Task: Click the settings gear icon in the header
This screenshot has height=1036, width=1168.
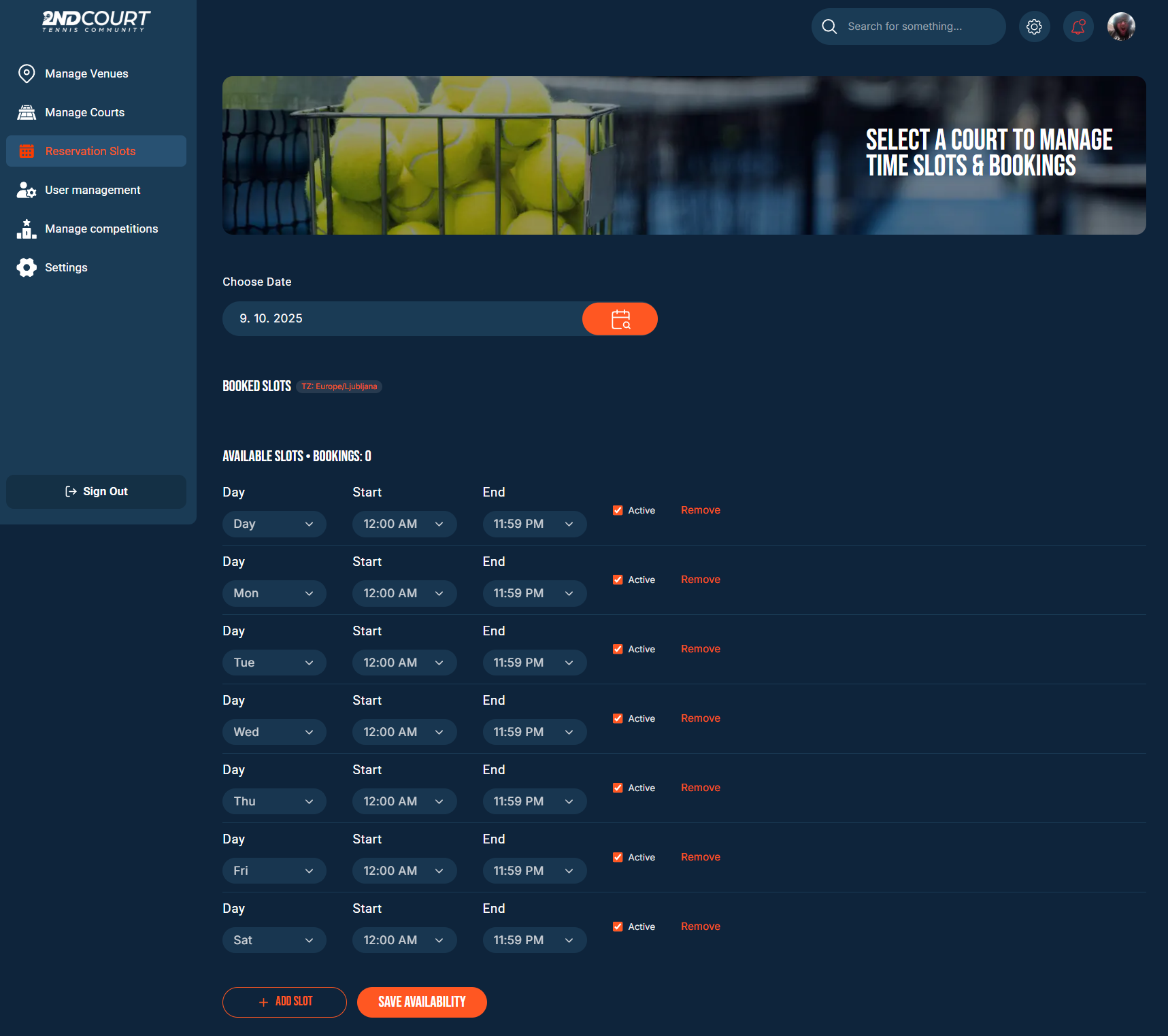Action: pyautogui.click(x=1034, y=27)
